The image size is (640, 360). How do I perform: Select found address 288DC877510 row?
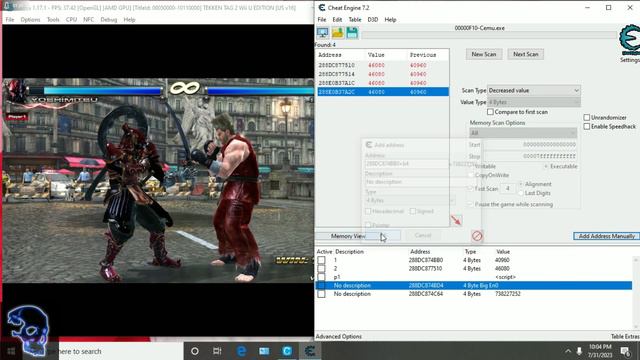coord(383,65)
